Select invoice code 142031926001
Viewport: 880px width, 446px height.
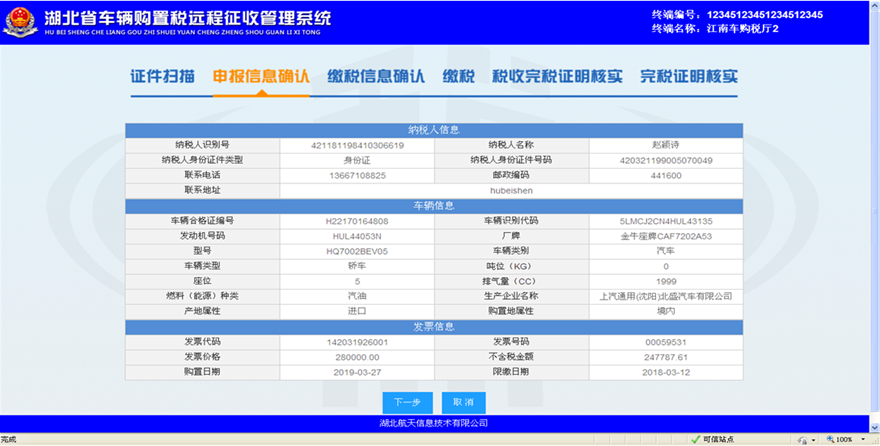[358, 342]
